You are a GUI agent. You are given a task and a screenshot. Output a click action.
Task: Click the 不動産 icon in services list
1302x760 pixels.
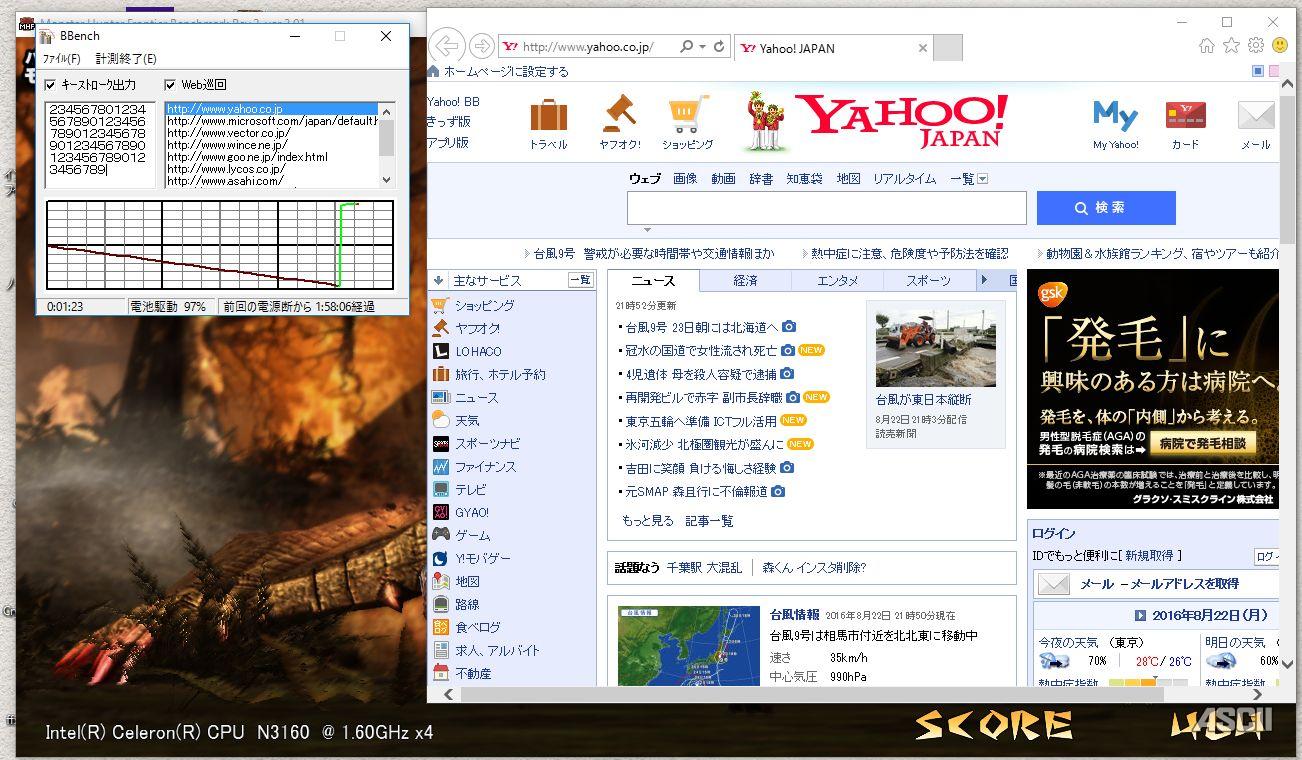point(441,673)
